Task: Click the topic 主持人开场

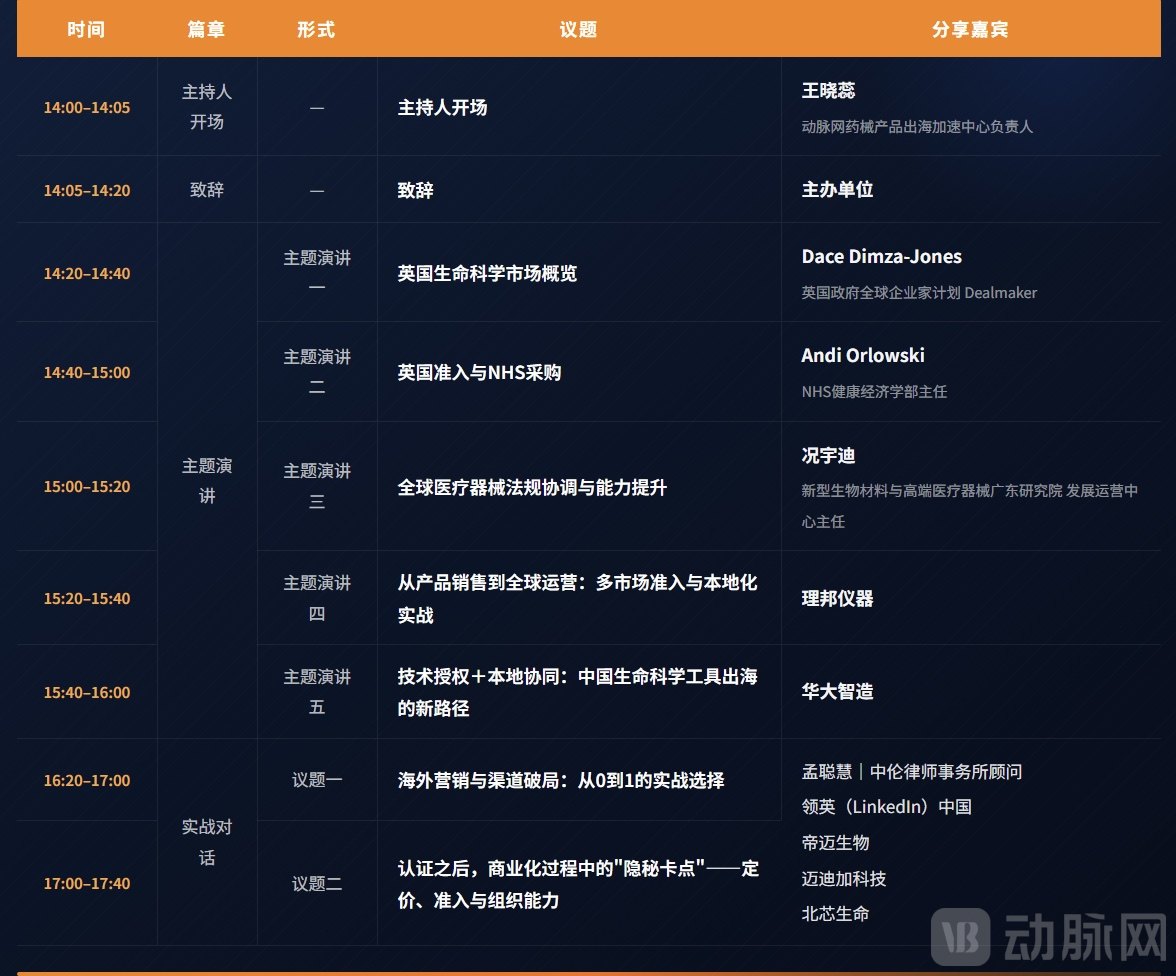Action: point(442,107)
